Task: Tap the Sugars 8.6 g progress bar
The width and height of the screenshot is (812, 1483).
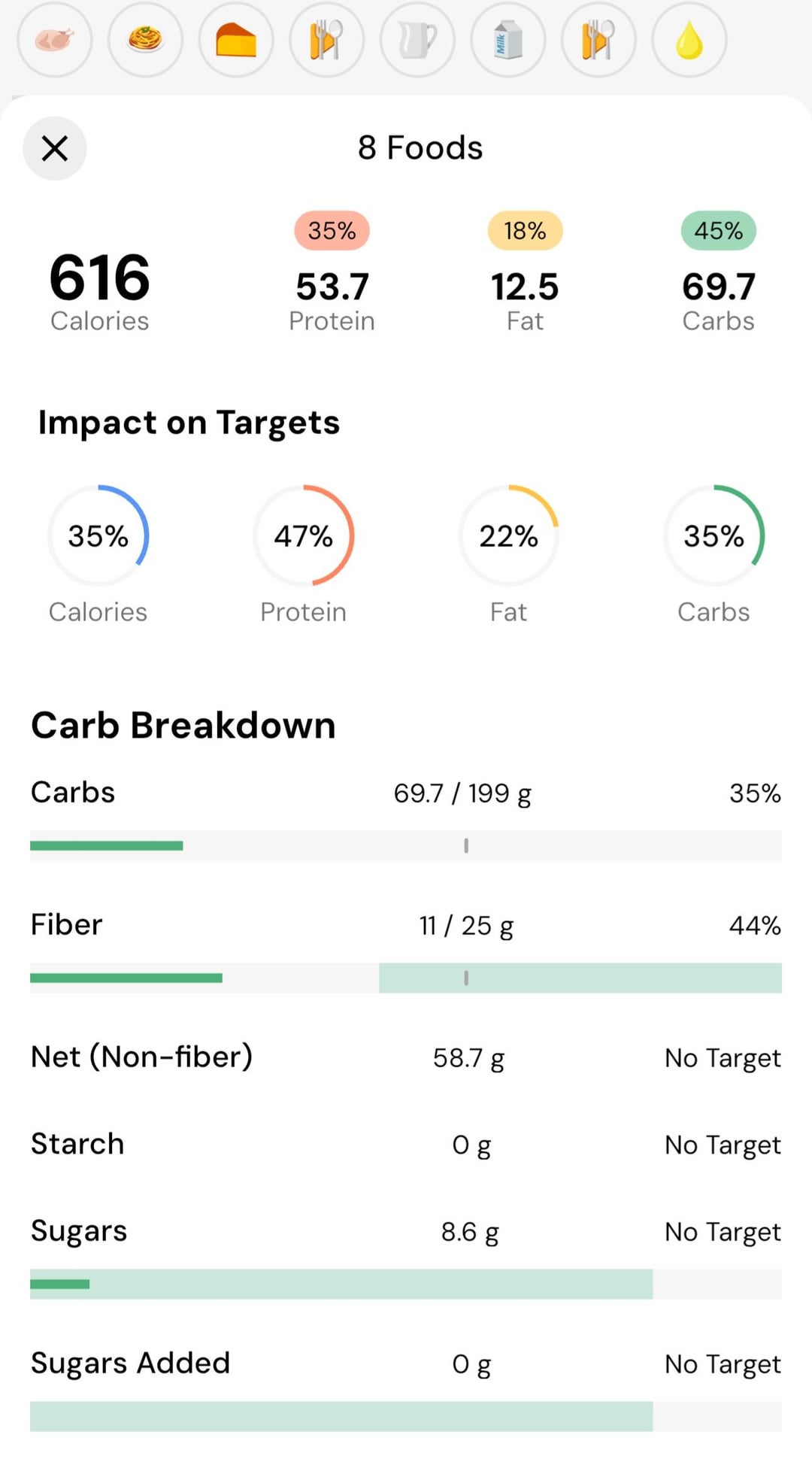Action: (x=406, y=1284)
